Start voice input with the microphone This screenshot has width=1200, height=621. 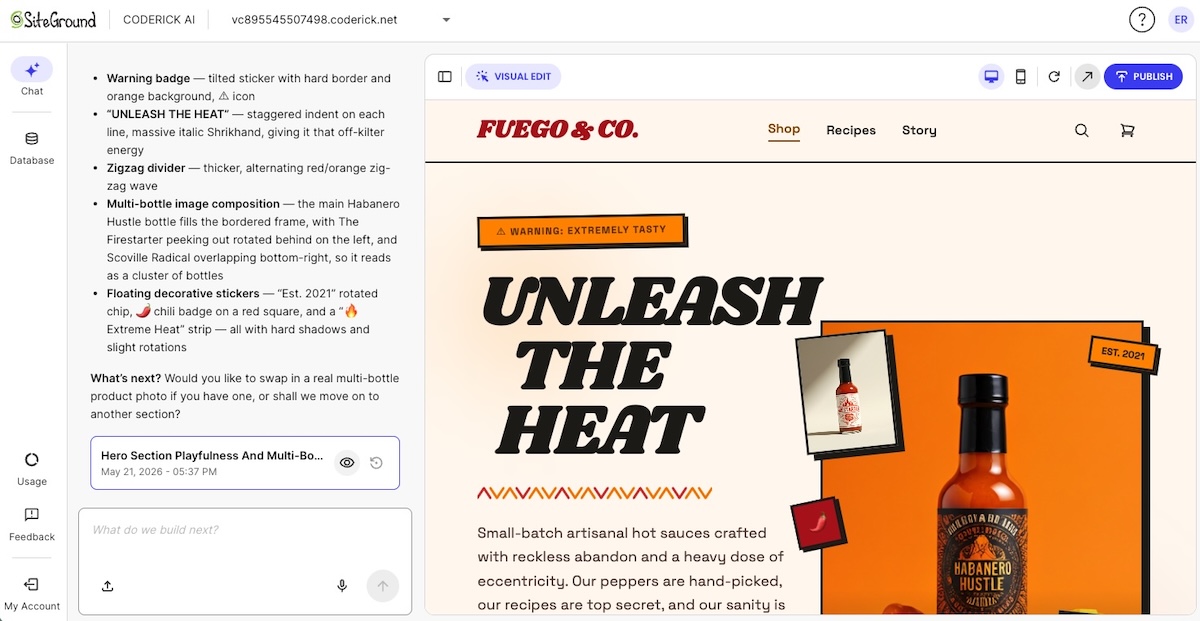(342, 586)
